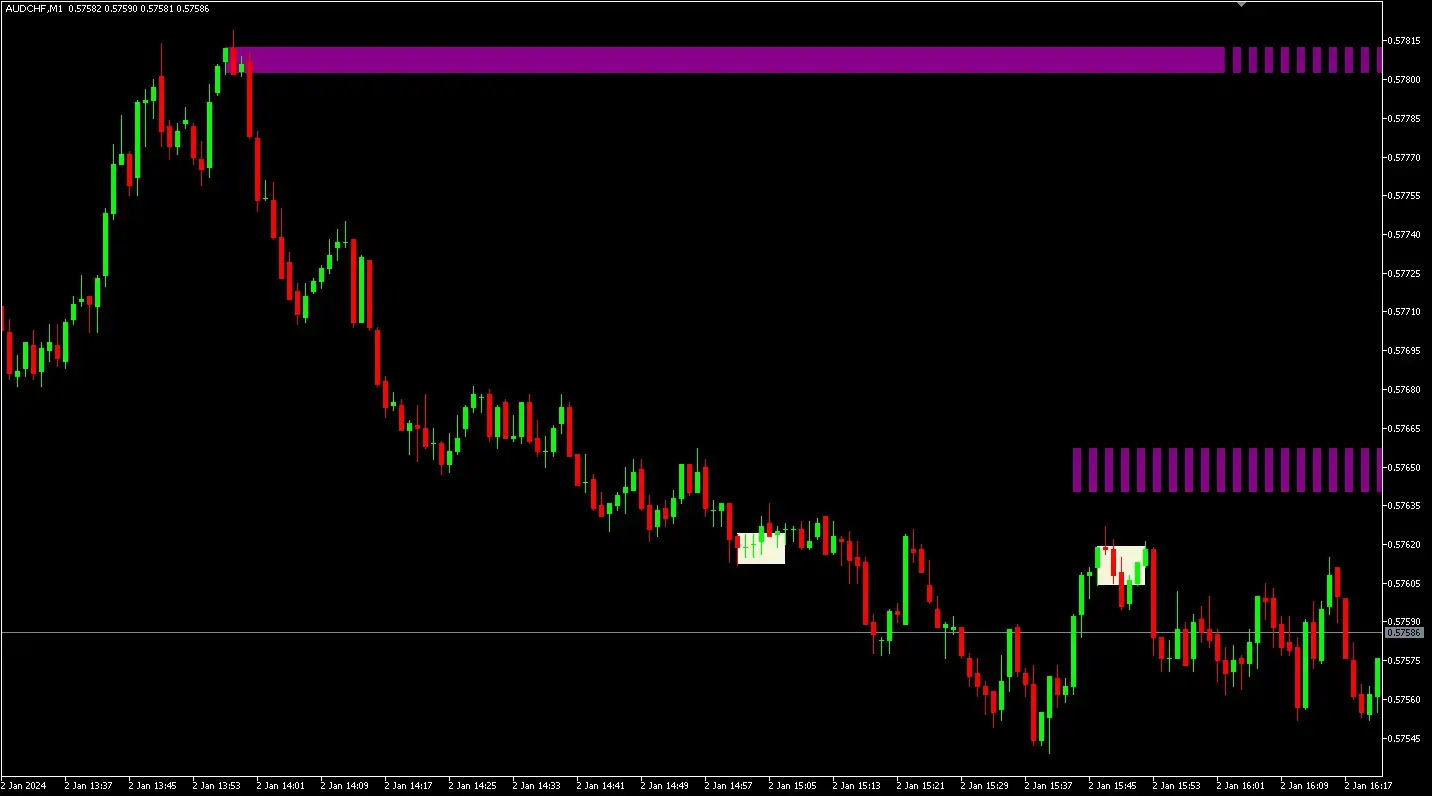1432x796 pixels.
Task: Click the 0.57605 price axis label
Action: click(1403, 583)
